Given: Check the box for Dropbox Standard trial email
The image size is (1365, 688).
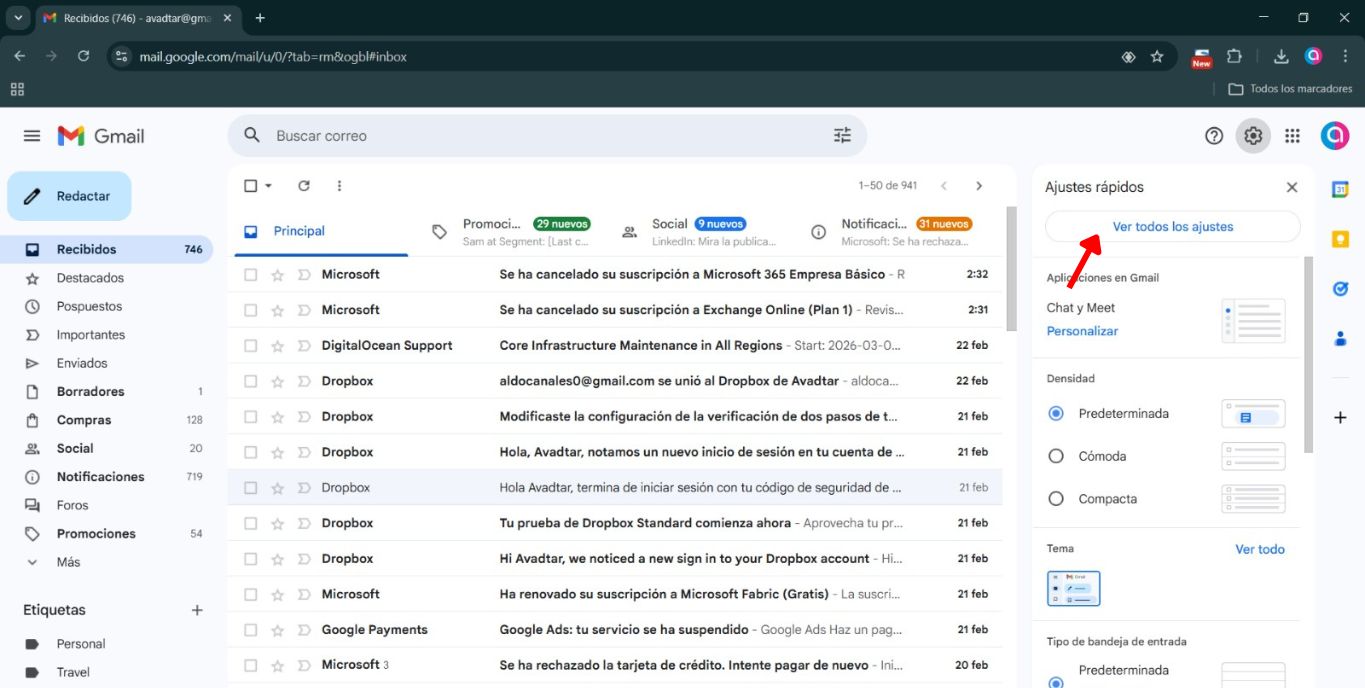Looking at the screenshot, I should pos(250,523).
